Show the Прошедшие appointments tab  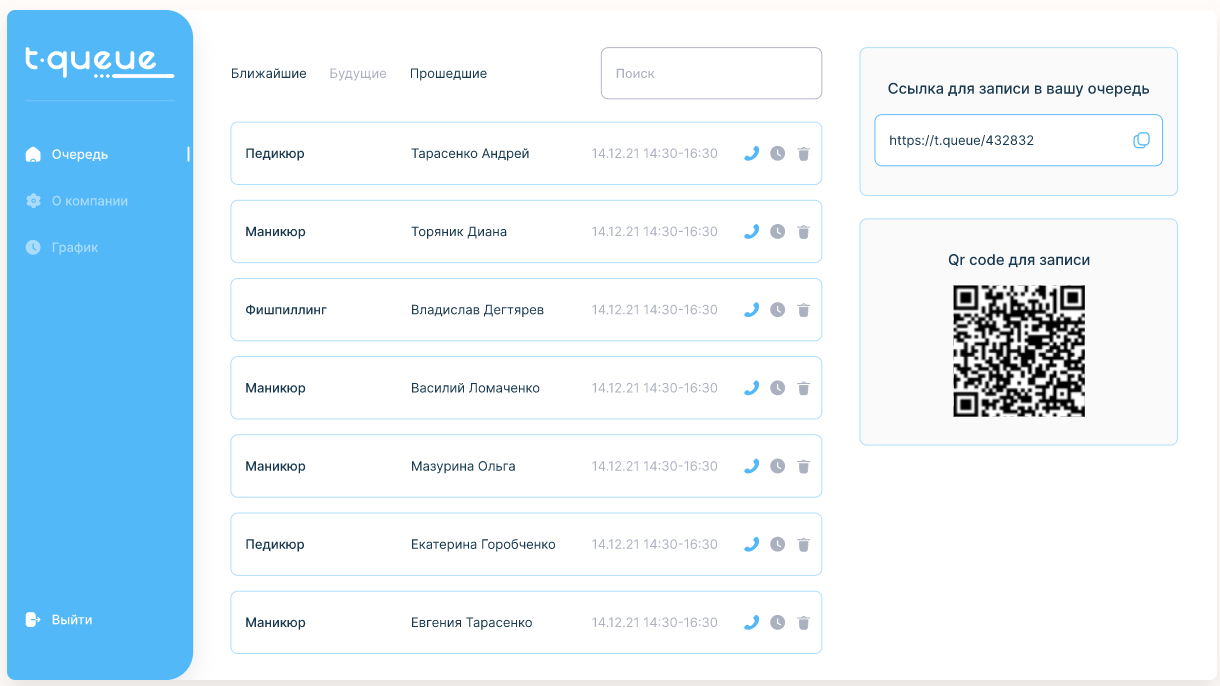coord(448,74)
